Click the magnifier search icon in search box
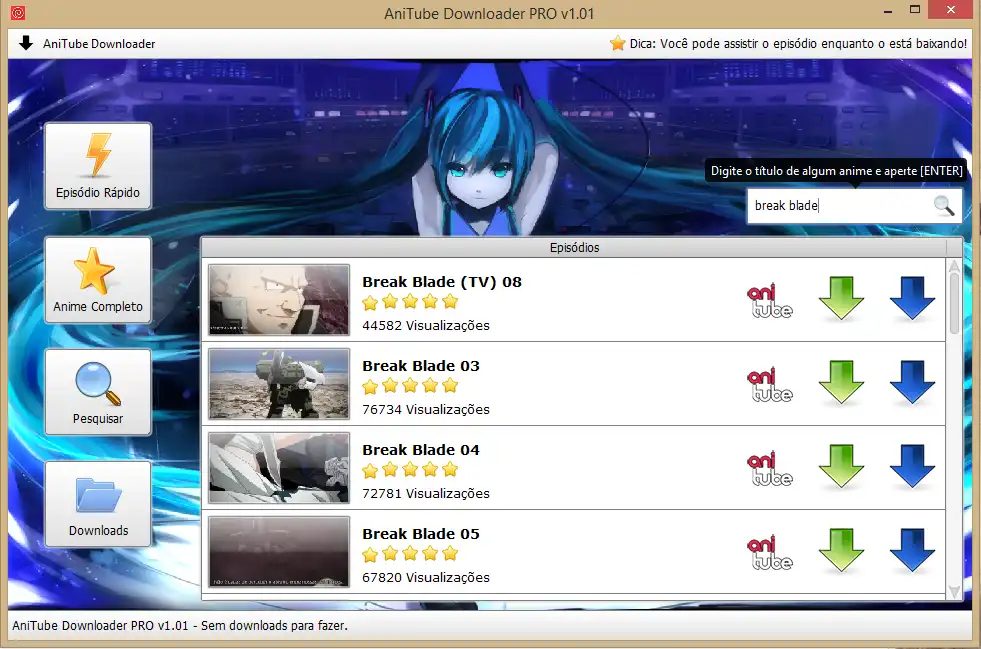This screenshot has height=649, width=981. click(943, 205)
